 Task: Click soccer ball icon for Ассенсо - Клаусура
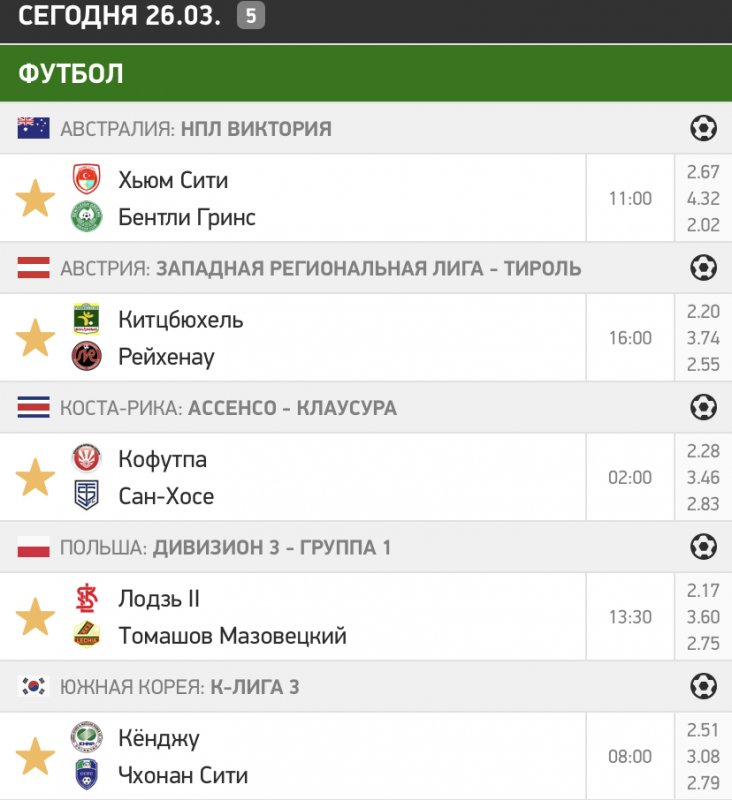pos(704,407)
